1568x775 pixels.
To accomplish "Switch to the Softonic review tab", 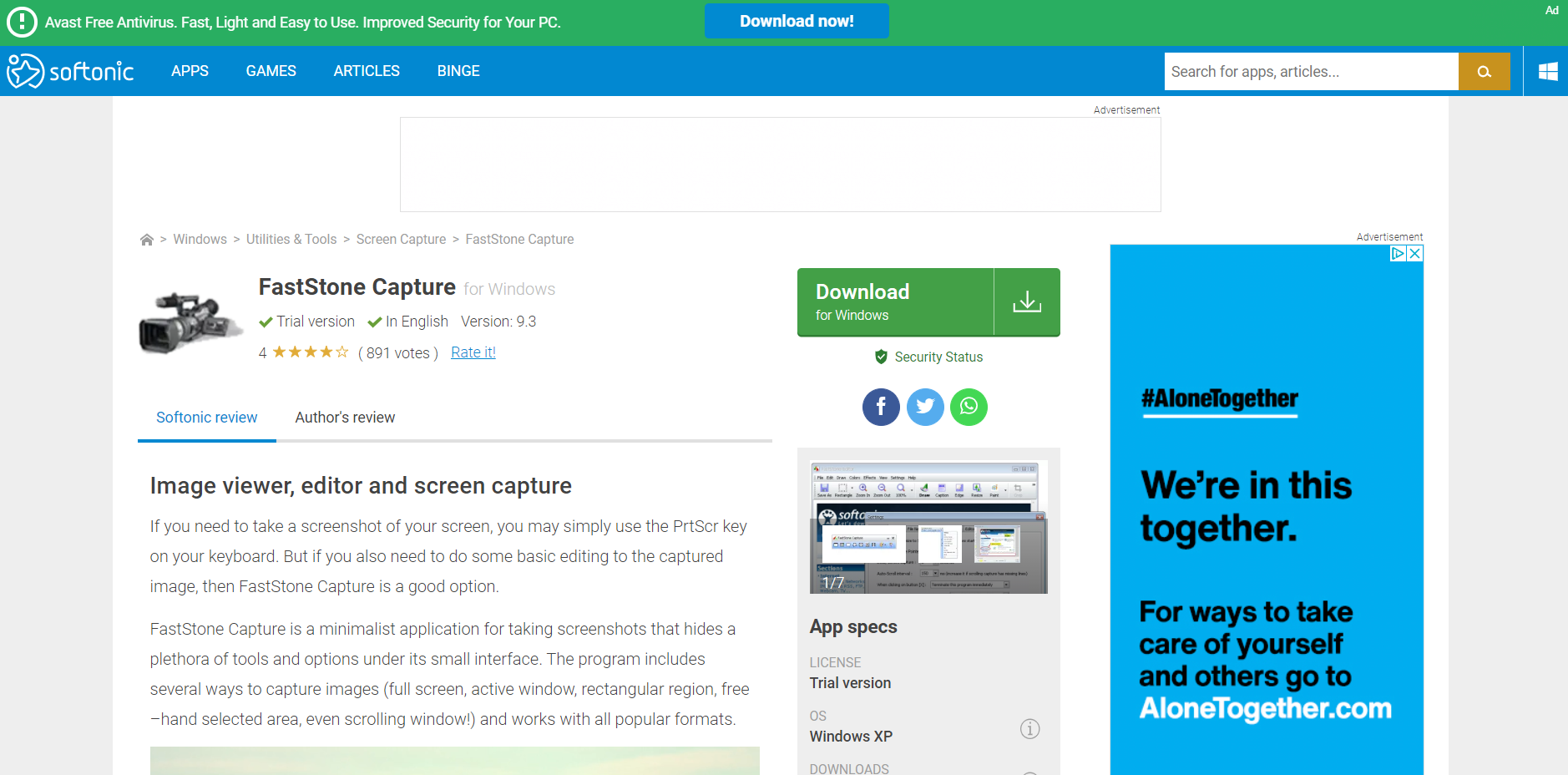I will tap(207, 418).
